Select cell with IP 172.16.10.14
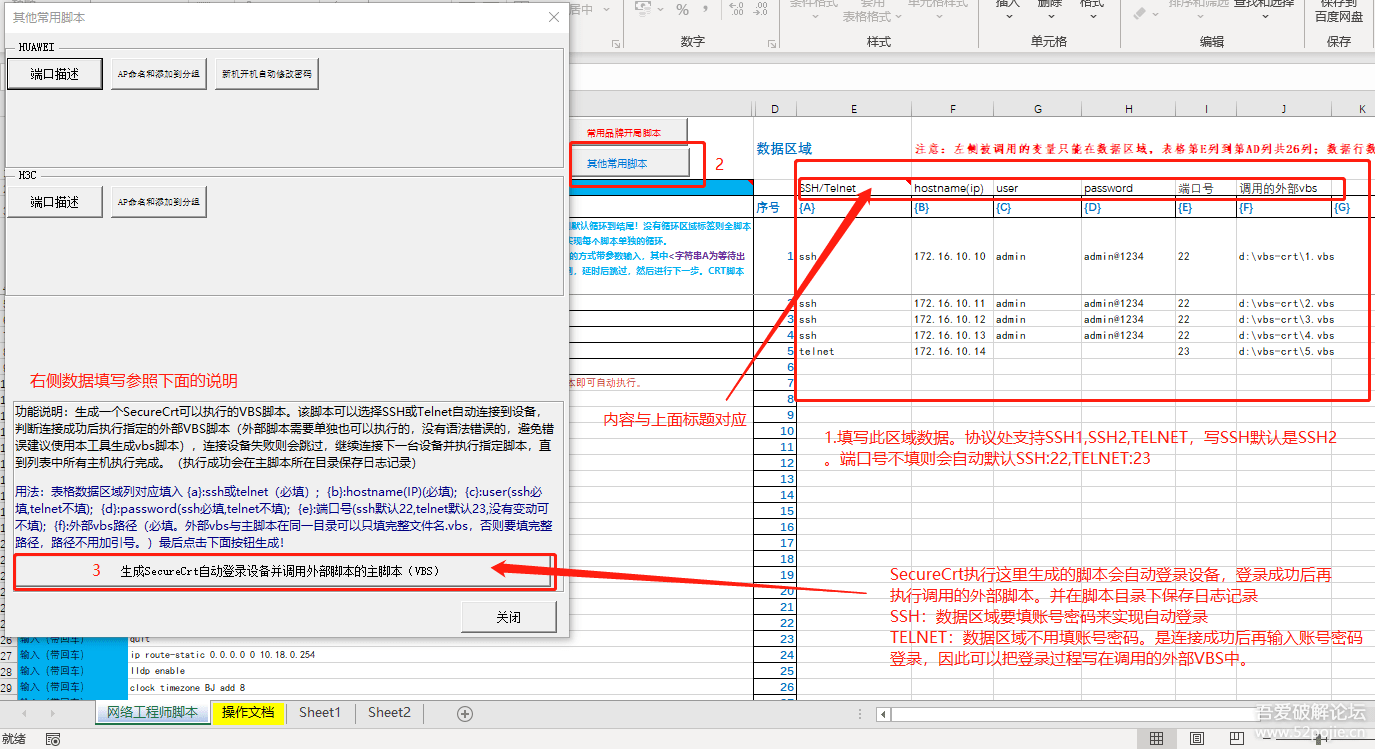 pyautogui.click(x=952, y=352)
